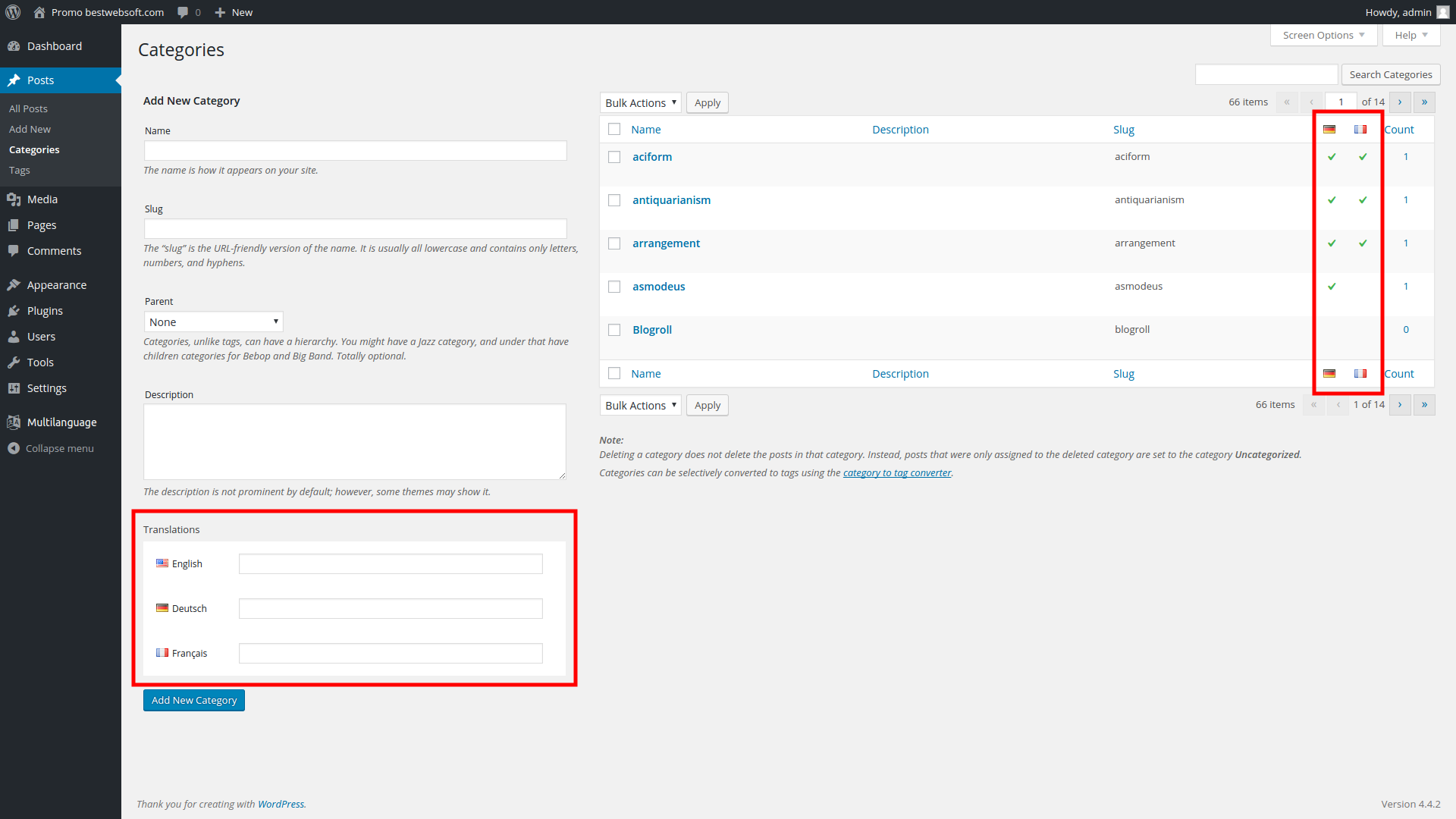Go to next page using bottom arrow

point(1400,405)
